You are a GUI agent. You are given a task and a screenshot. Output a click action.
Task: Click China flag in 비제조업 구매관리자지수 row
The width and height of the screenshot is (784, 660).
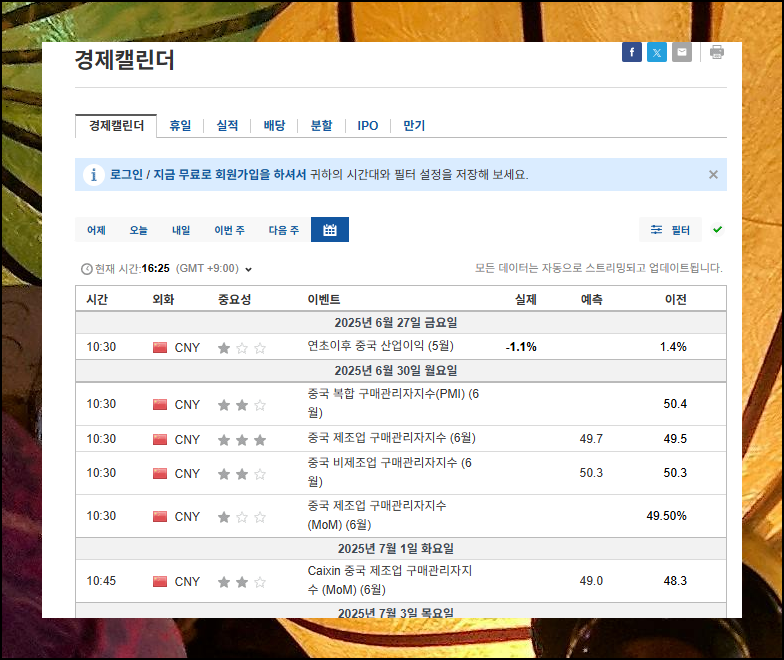coord(160,473)
